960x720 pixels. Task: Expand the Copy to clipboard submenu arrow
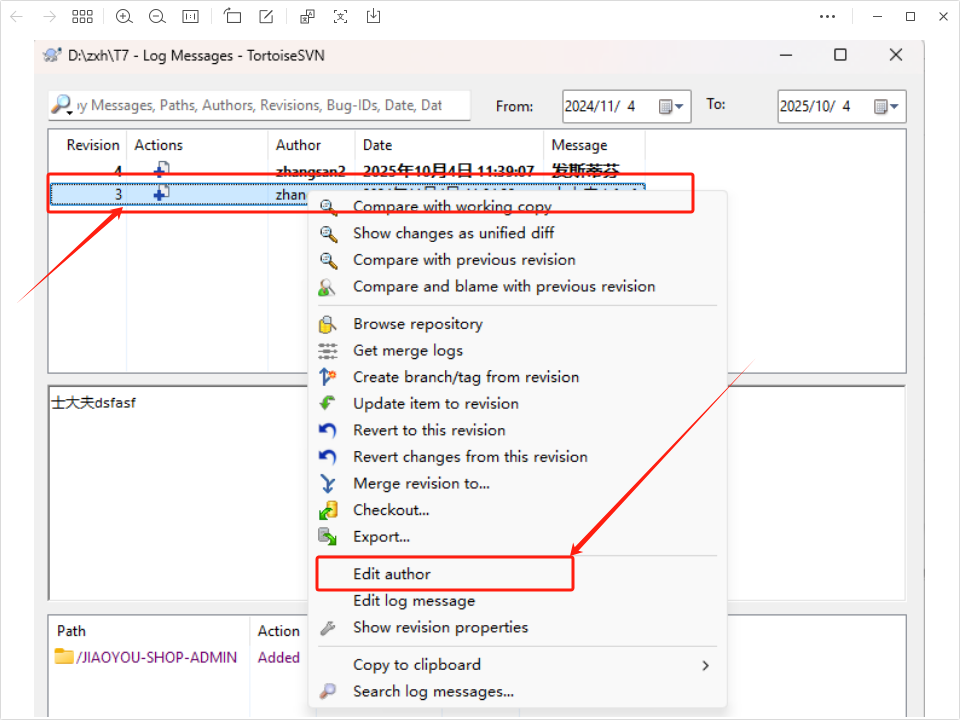pyautogui.click(x=706, y=666)
